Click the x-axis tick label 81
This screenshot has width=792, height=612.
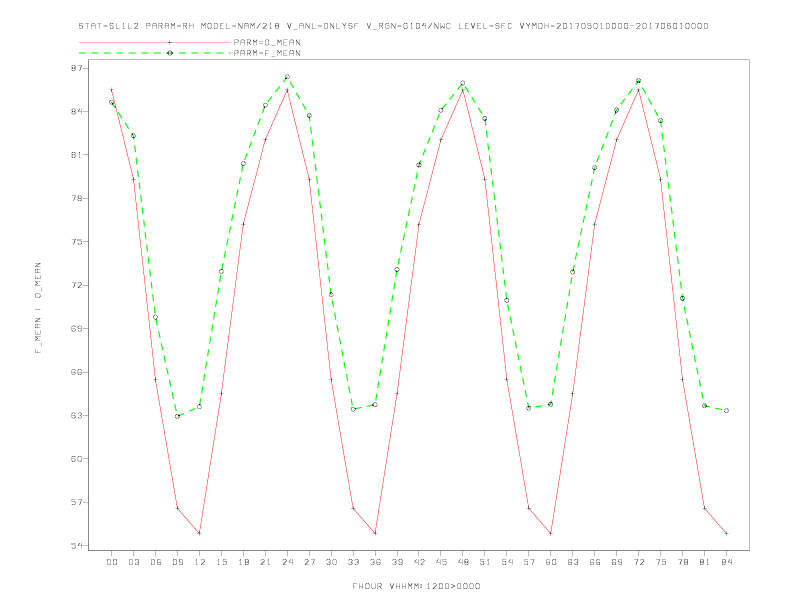(705, 562)
